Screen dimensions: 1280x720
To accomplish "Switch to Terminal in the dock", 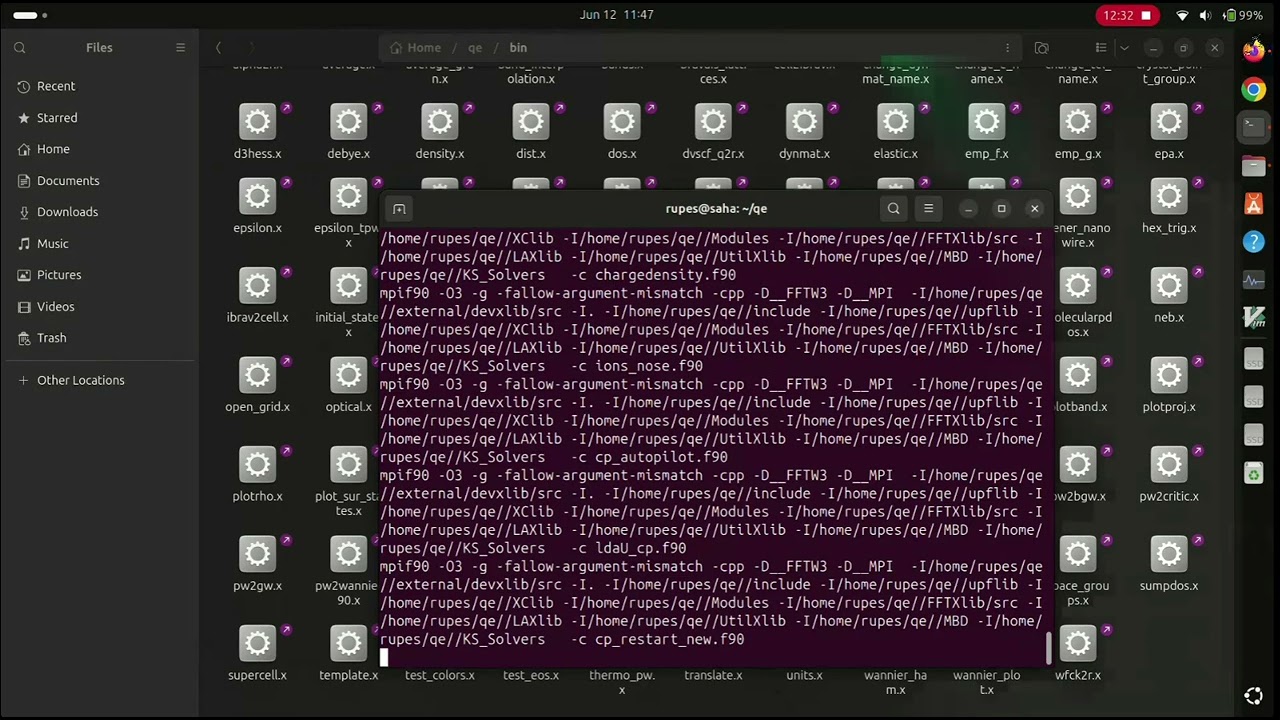I will click(1253, 126).
